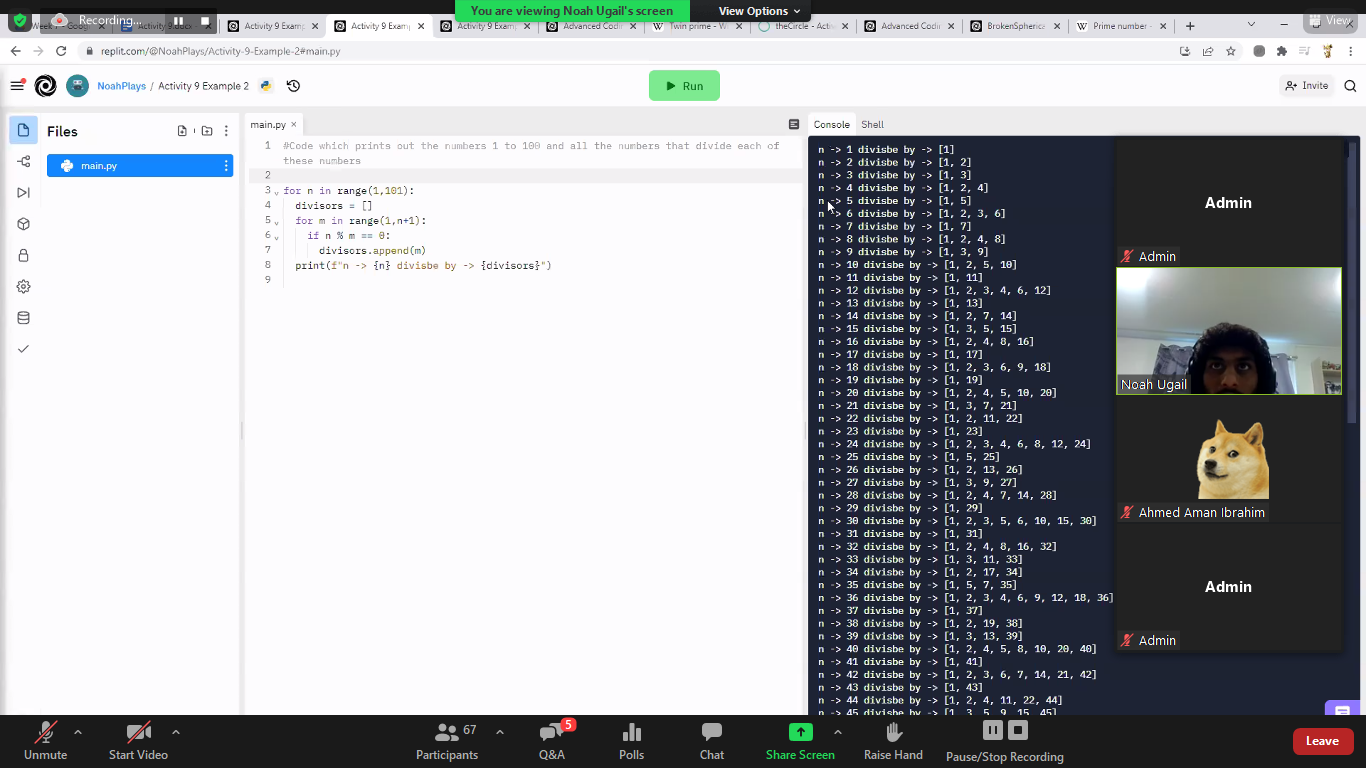Click the red Leave meeting button
Screen dimensions: 1366x768
click(x=1322, y=741)
